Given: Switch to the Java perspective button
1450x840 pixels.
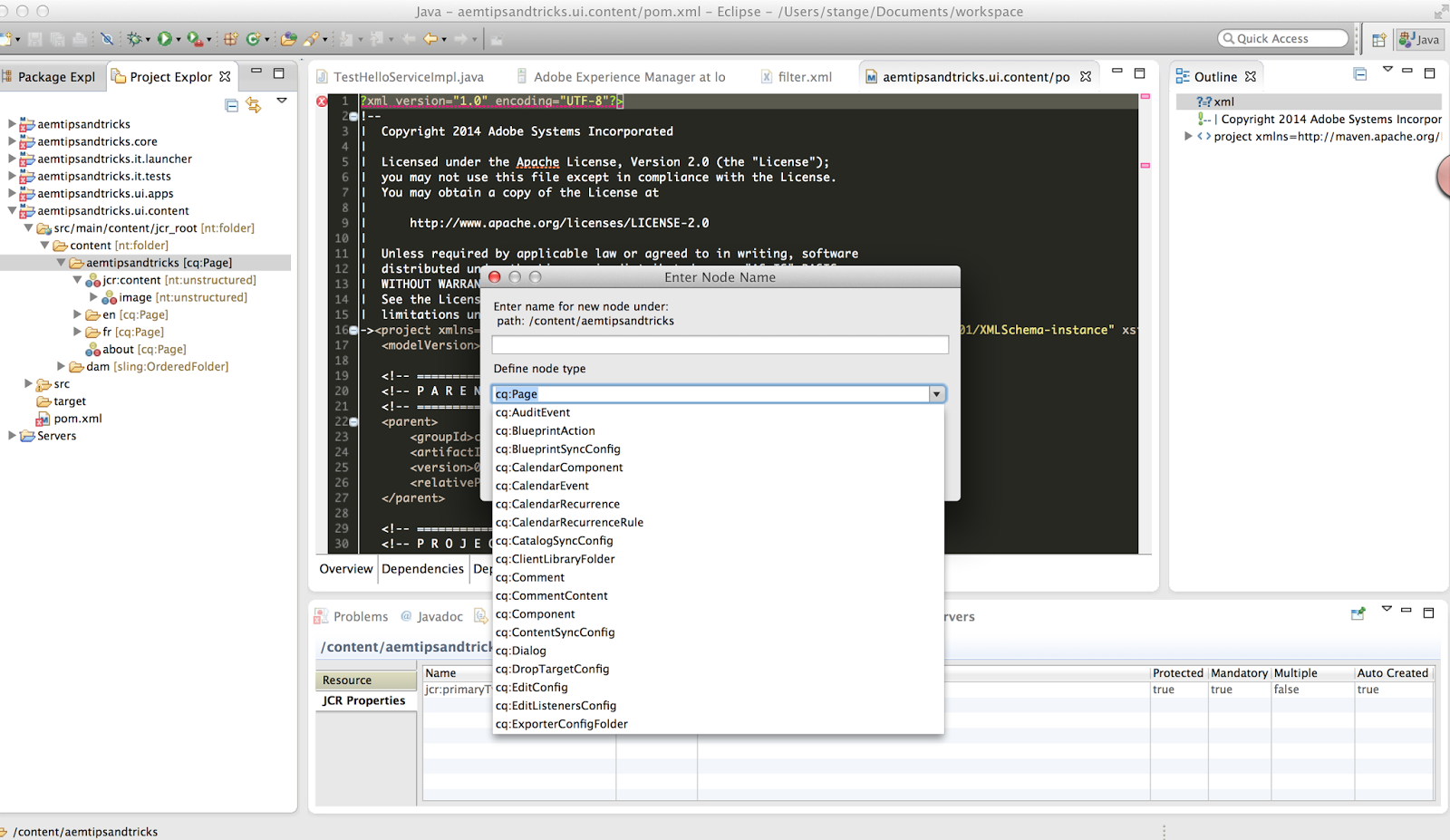Looking at the screenshot, I should 1420,39.
